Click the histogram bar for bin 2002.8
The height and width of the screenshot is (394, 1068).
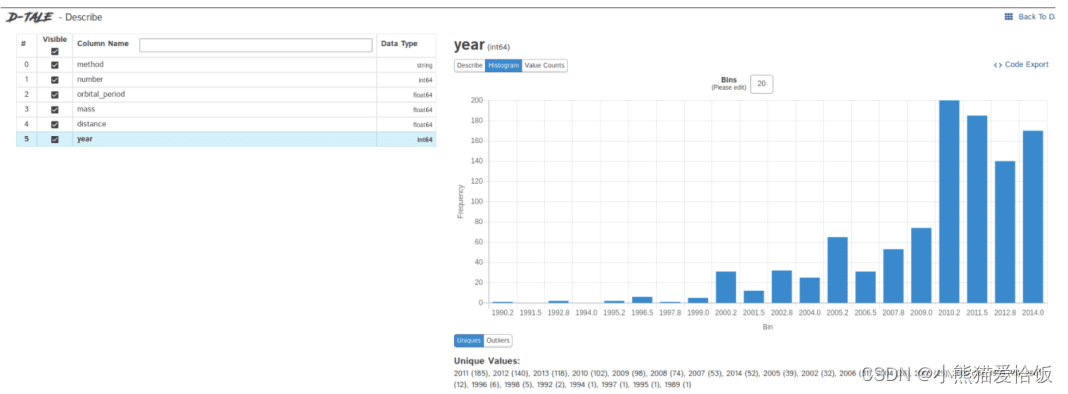click(x=782, y=286)
